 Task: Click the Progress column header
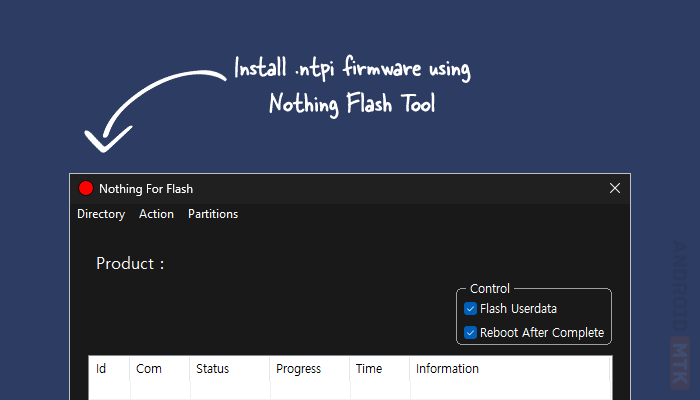coord(298,369)
